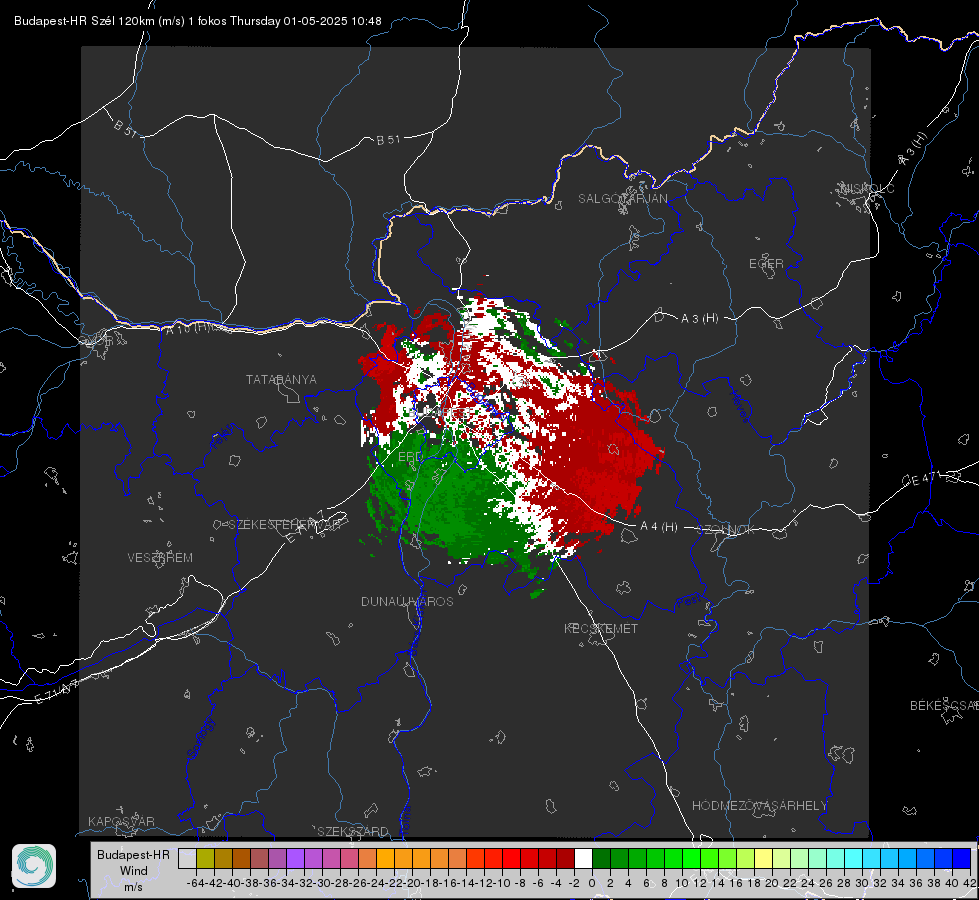Click the SALGÓTARJÁN city label

tap(622, 199)
